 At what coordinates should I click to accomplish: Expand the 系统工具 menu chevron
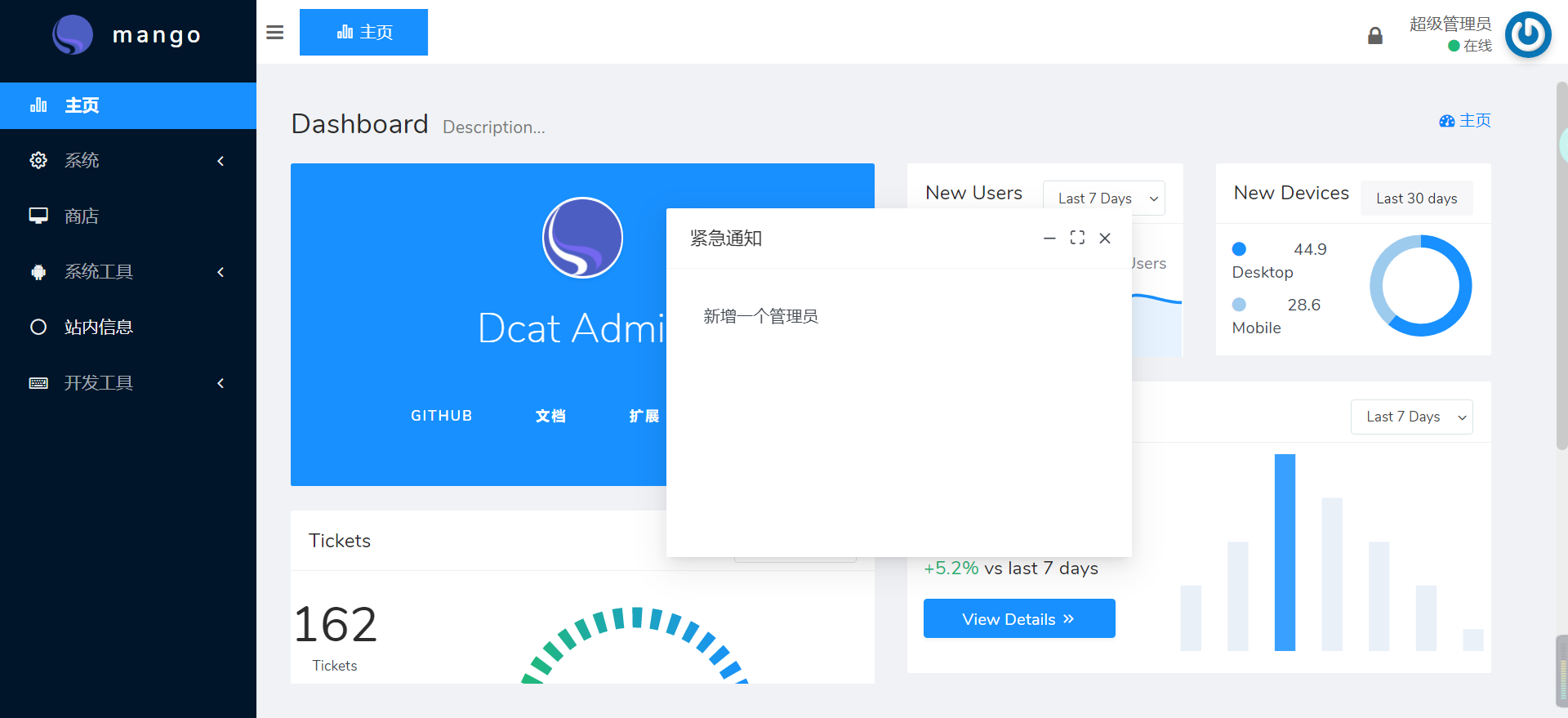[220, 272]
